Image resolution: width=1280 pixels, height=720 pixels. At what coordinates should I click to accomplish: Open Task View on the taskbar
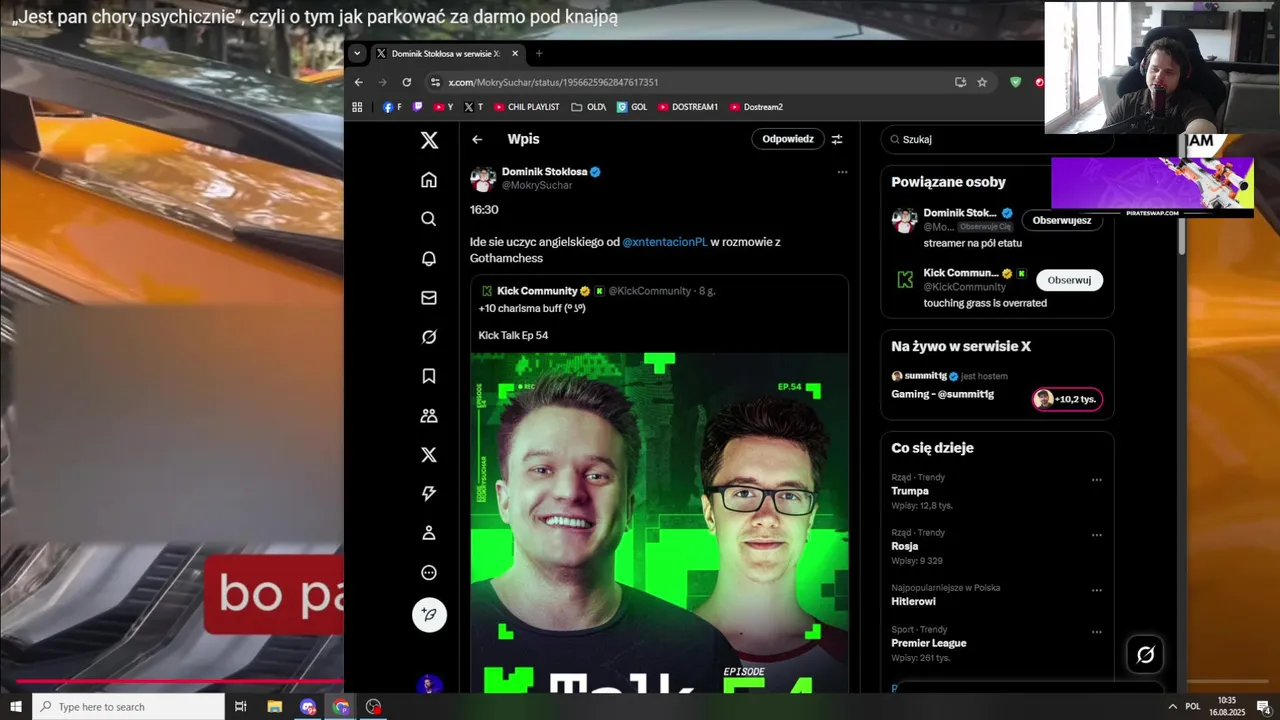click(x=240, y=707)
